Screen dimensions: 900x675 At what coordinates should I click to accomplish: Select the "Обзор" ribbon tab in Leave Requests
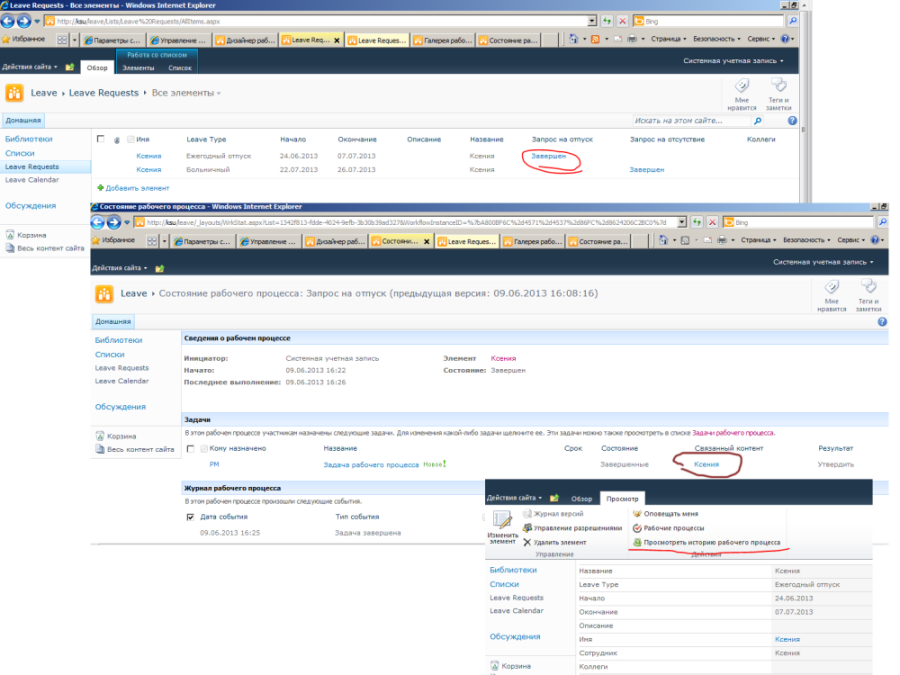click(97, 68)
